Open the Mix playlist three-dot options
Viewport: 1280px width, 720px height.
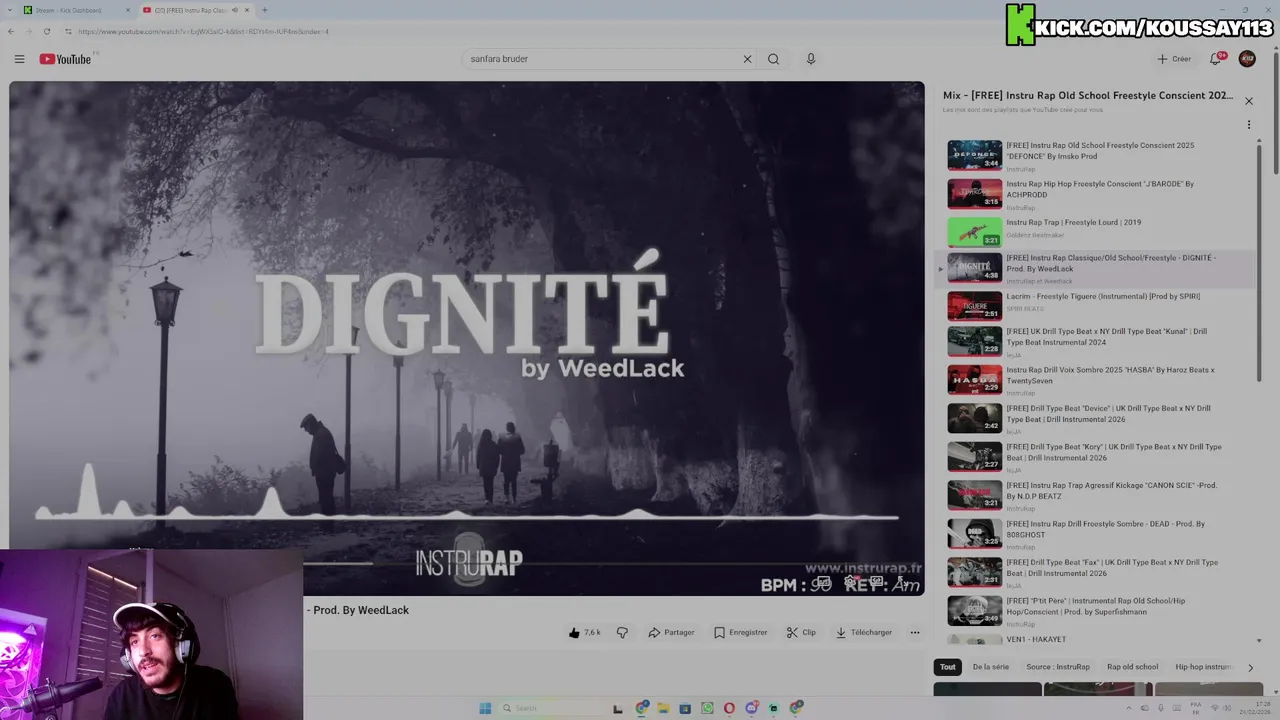pyautogui.click(x=1248, y=125)
